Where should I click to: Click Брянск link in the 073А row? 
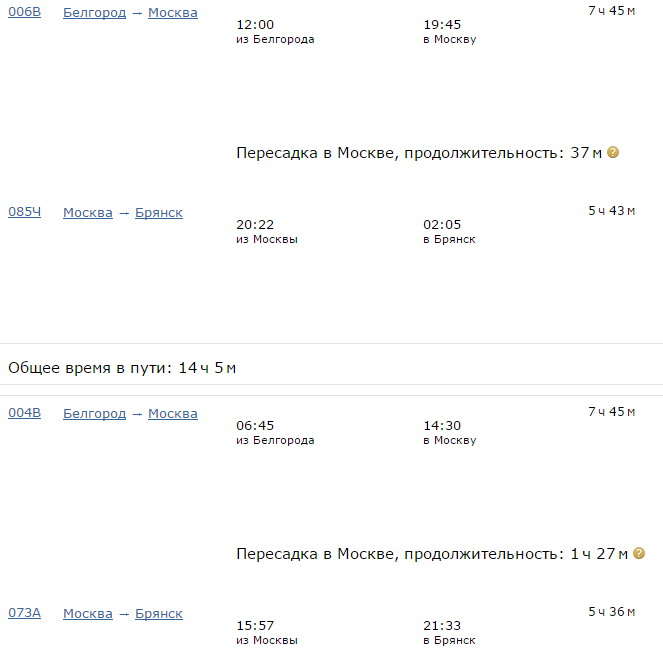click(x=159, y=614)
